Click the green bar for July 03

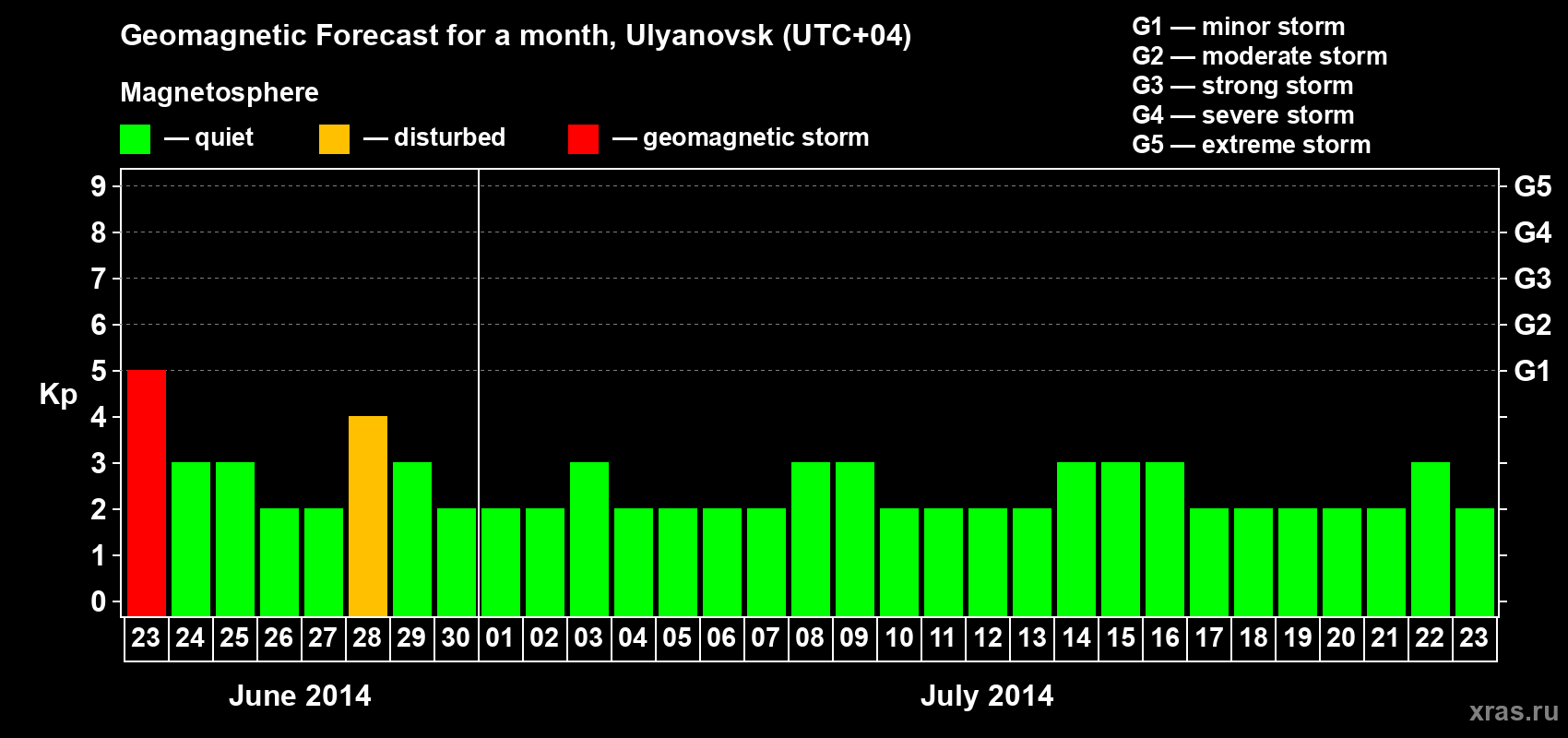[x=589, y=539]
